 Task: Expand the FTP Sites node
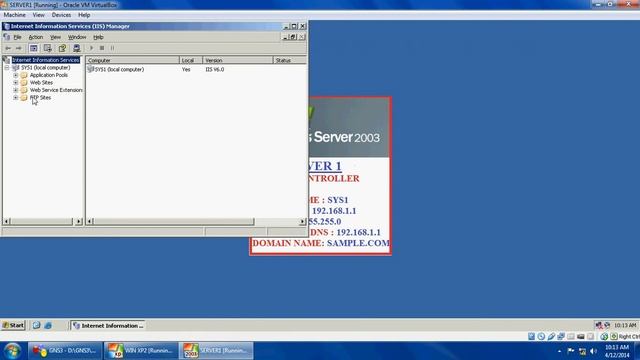[16, 98]
